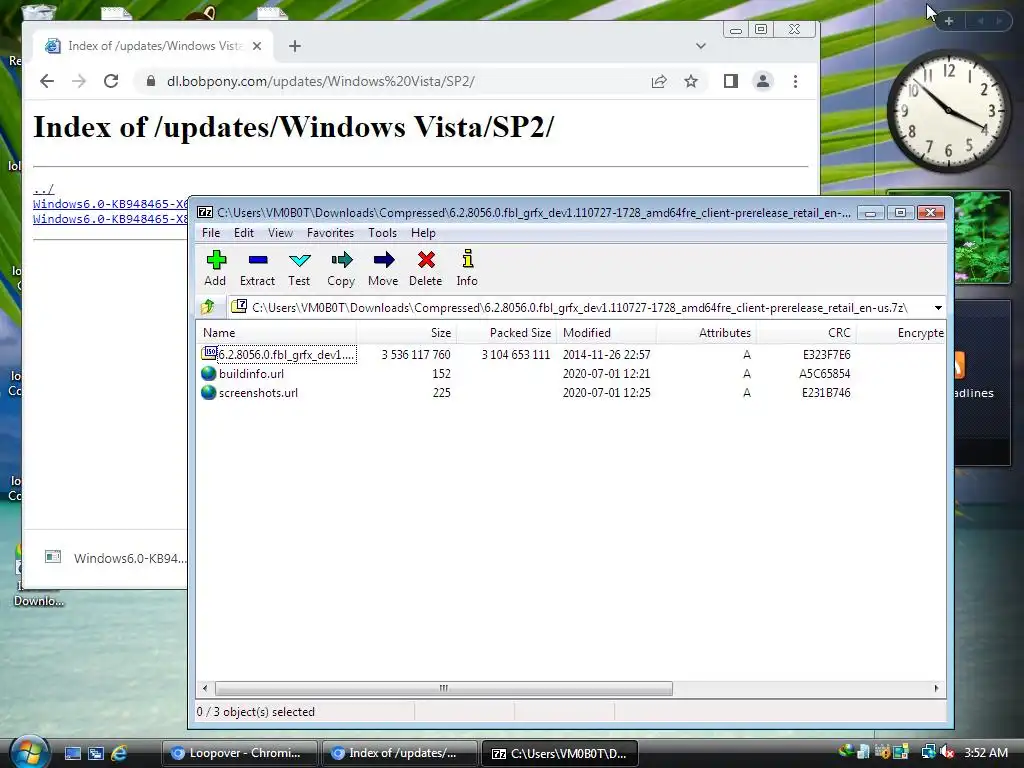Image resolution: width=1024 pixels, height=768 pixels.
Task: Sort by the Modified column header
Action: coord(606,333)
